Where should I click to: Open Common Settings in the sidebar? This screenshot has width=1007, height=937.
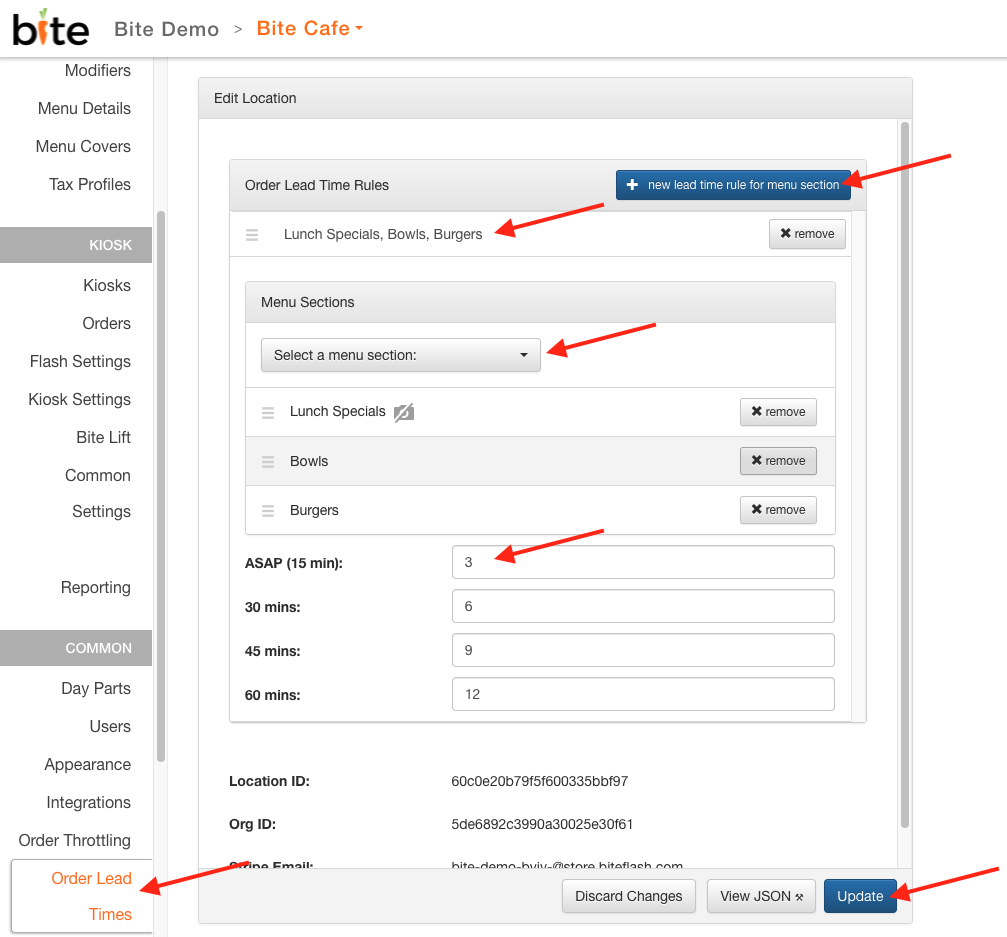(98, 493)
